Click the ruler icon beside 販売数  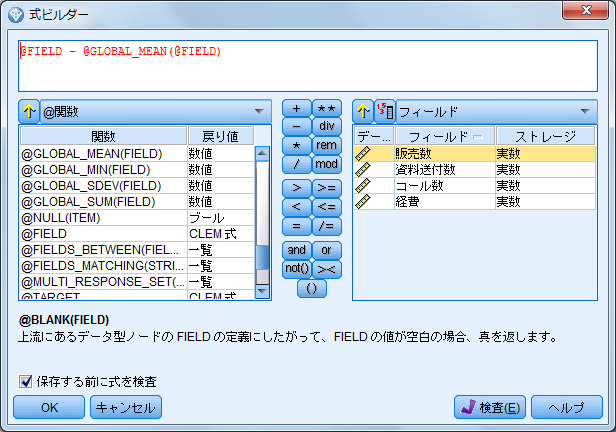363,154
